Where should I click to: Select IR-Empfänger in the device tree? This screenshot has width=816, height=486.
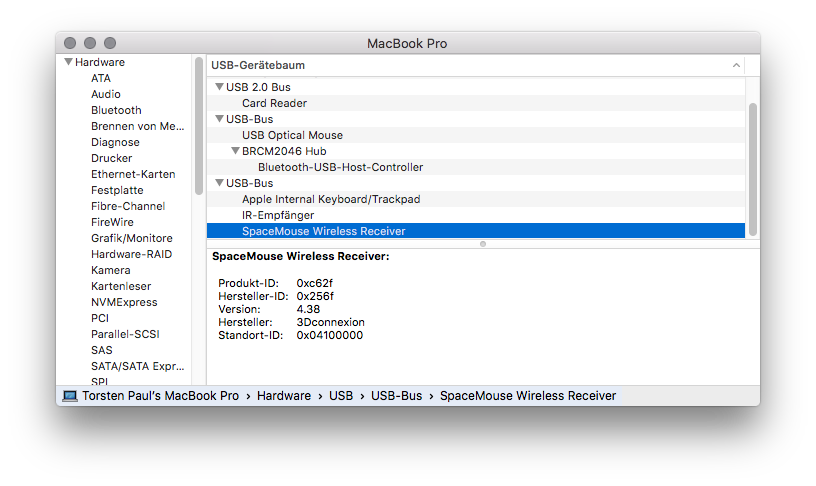pos(278,215)
